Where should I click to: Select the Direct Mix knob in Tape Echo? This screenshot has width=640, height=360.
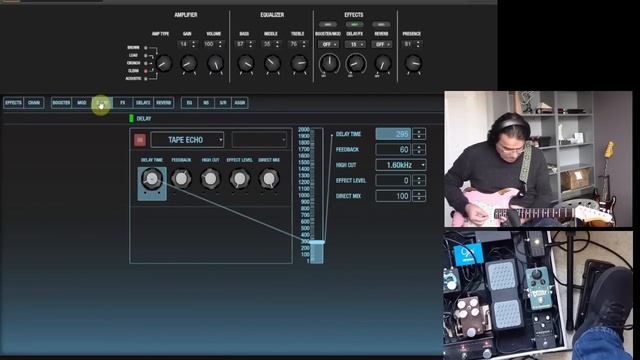(269, 179)
